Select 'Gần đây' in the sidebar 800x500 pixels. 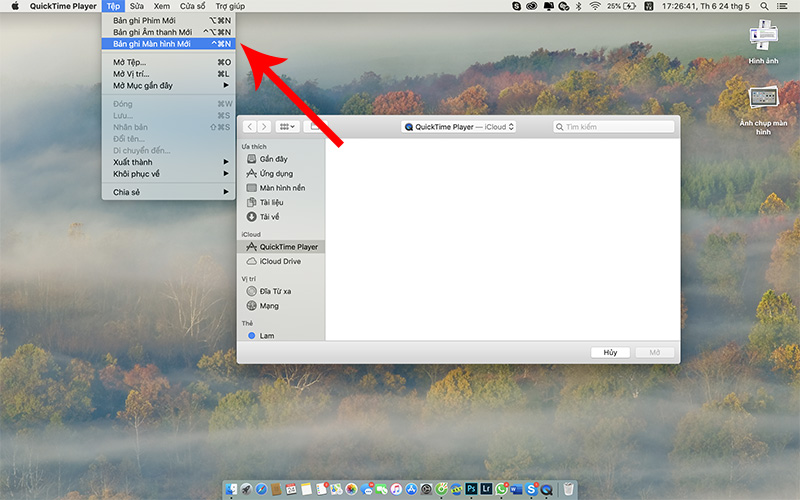[273, 159]
